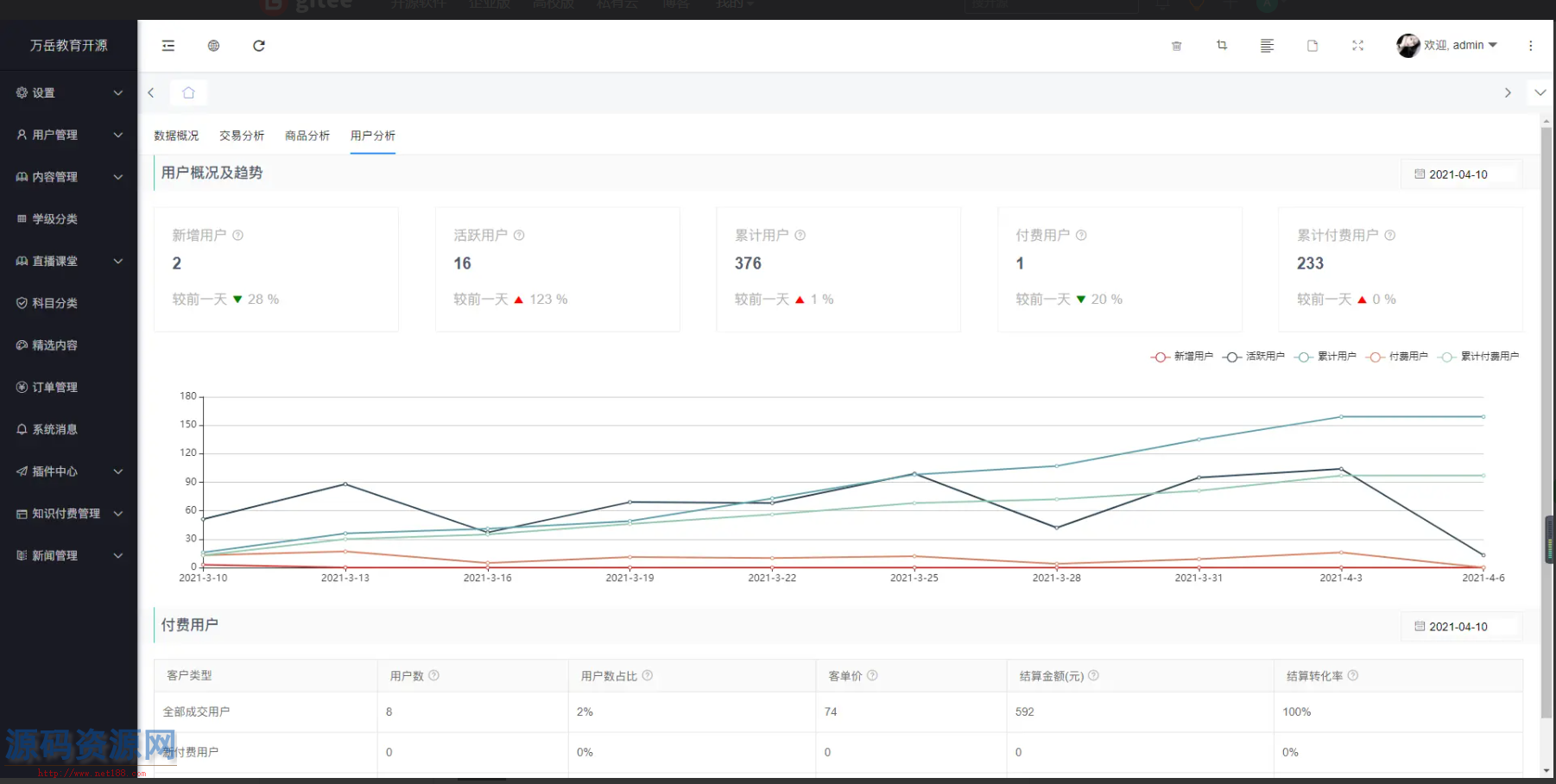Screen dimensions: 1556x784
Task: Toggle the 新增用户 series in the chart legend
Action: point(1181,357)
